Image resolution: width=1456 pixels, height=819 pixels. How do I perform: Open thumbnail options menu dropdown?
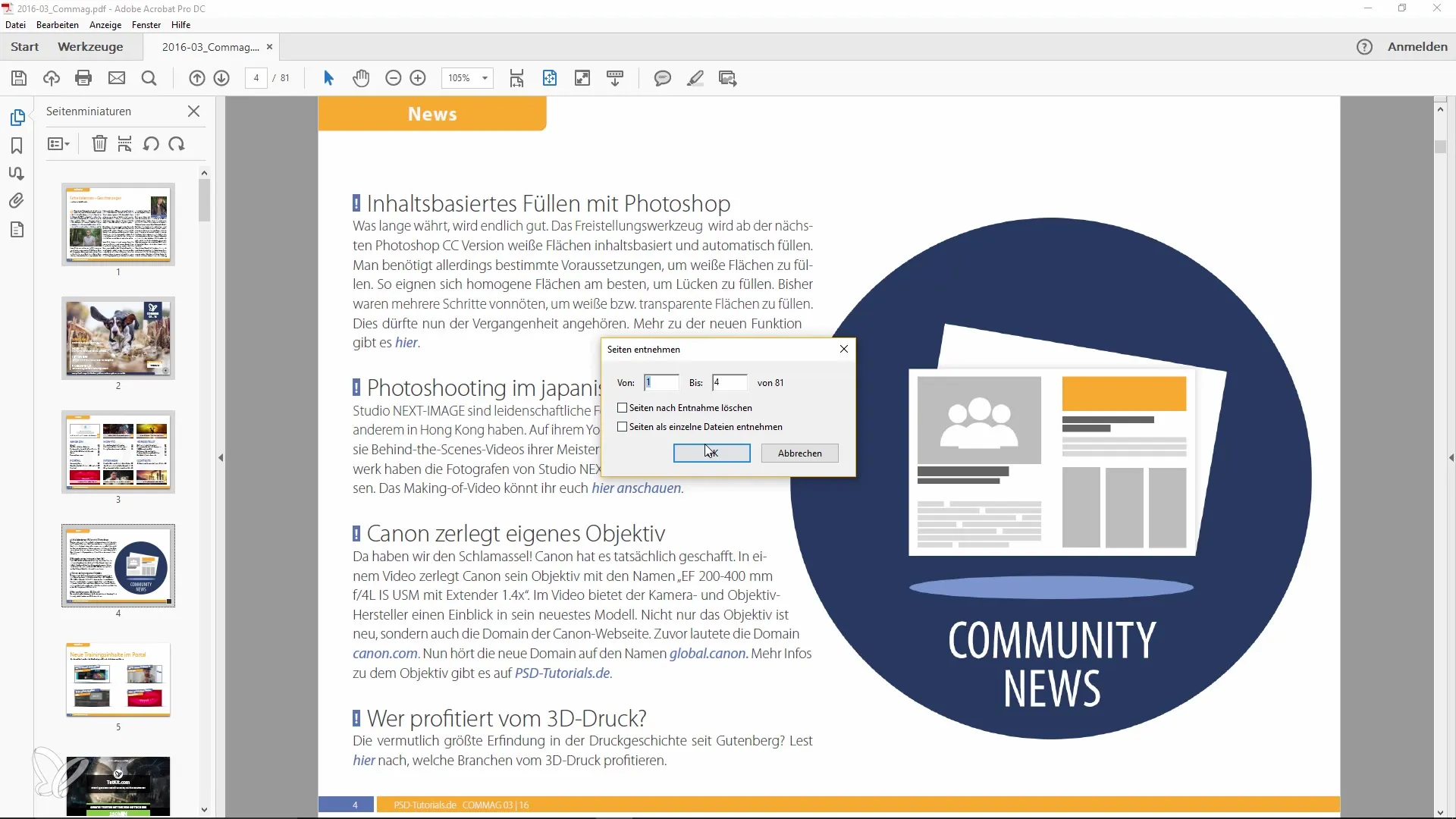58,144
